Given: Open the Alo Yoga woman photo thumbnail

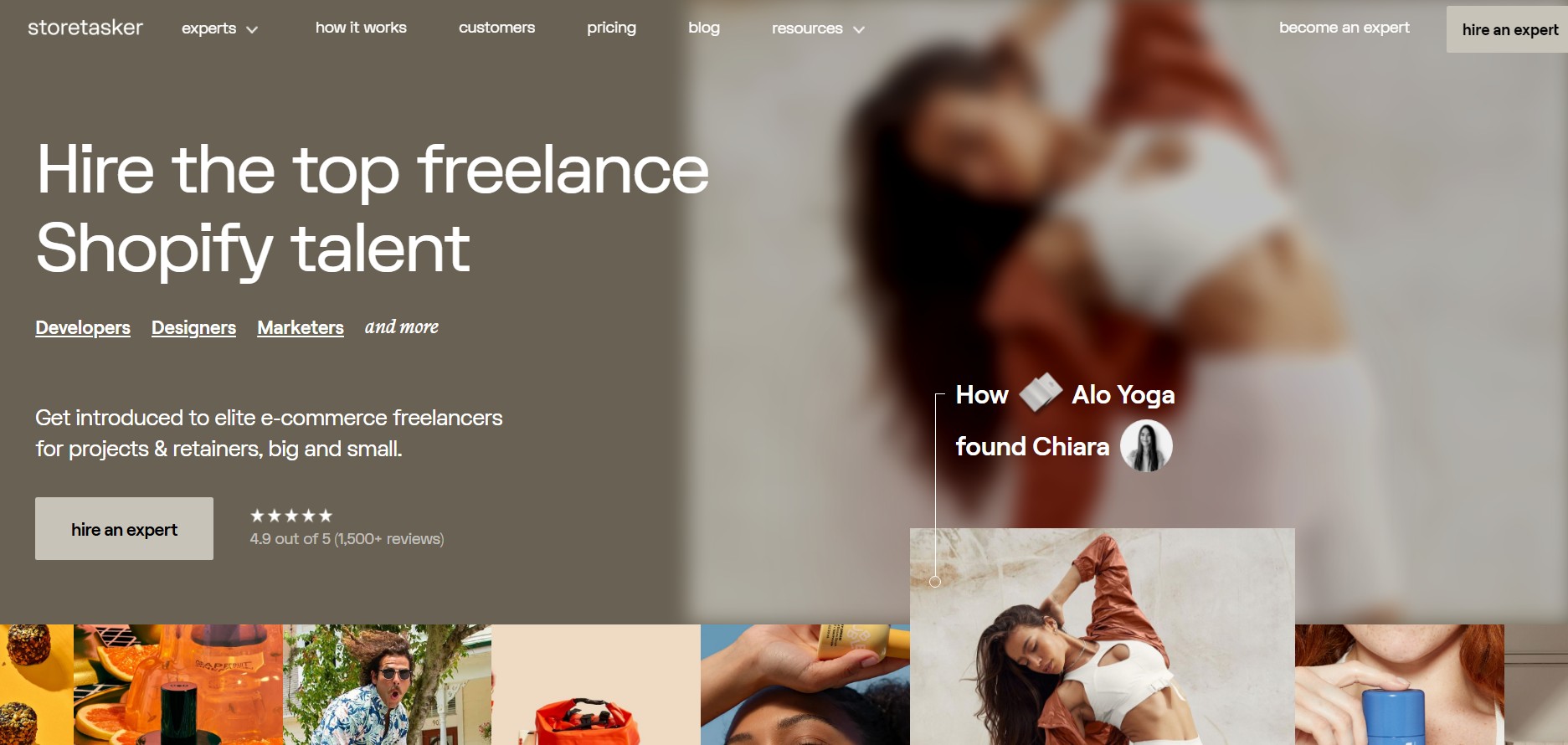Looking at the screenshot, I should [1102, 636].
